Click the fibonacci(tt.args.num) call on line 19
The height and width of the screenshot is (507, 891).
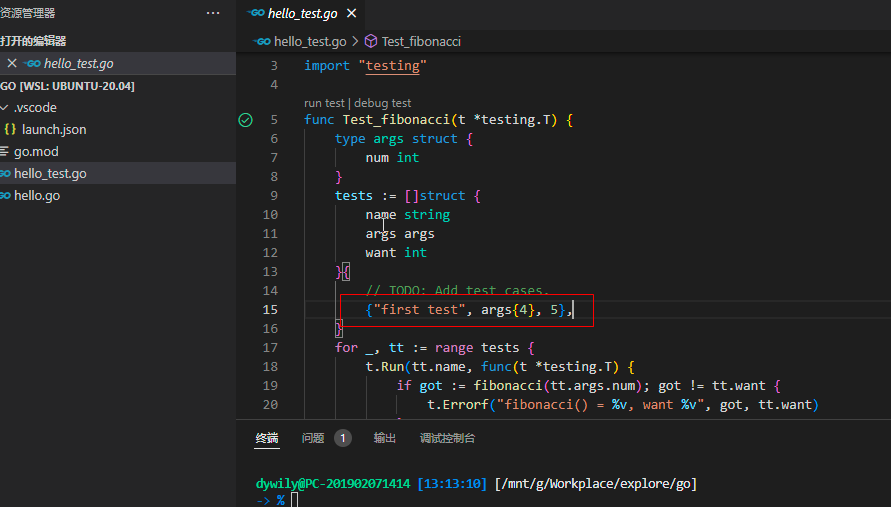[557, 386]
